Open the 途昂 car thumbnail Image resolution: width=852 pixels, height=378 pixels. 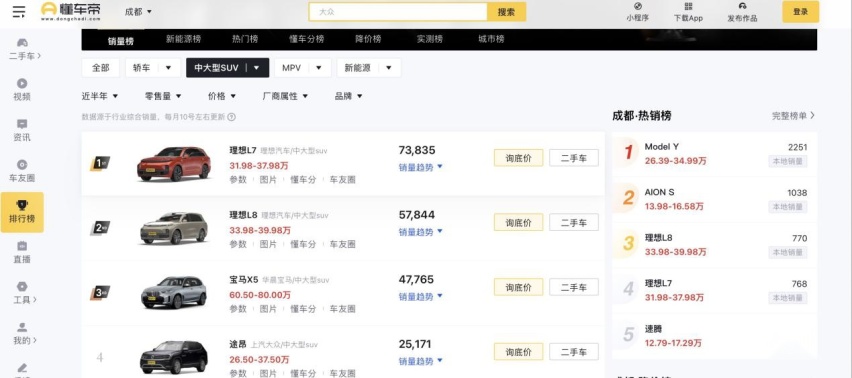click(173, 357)
